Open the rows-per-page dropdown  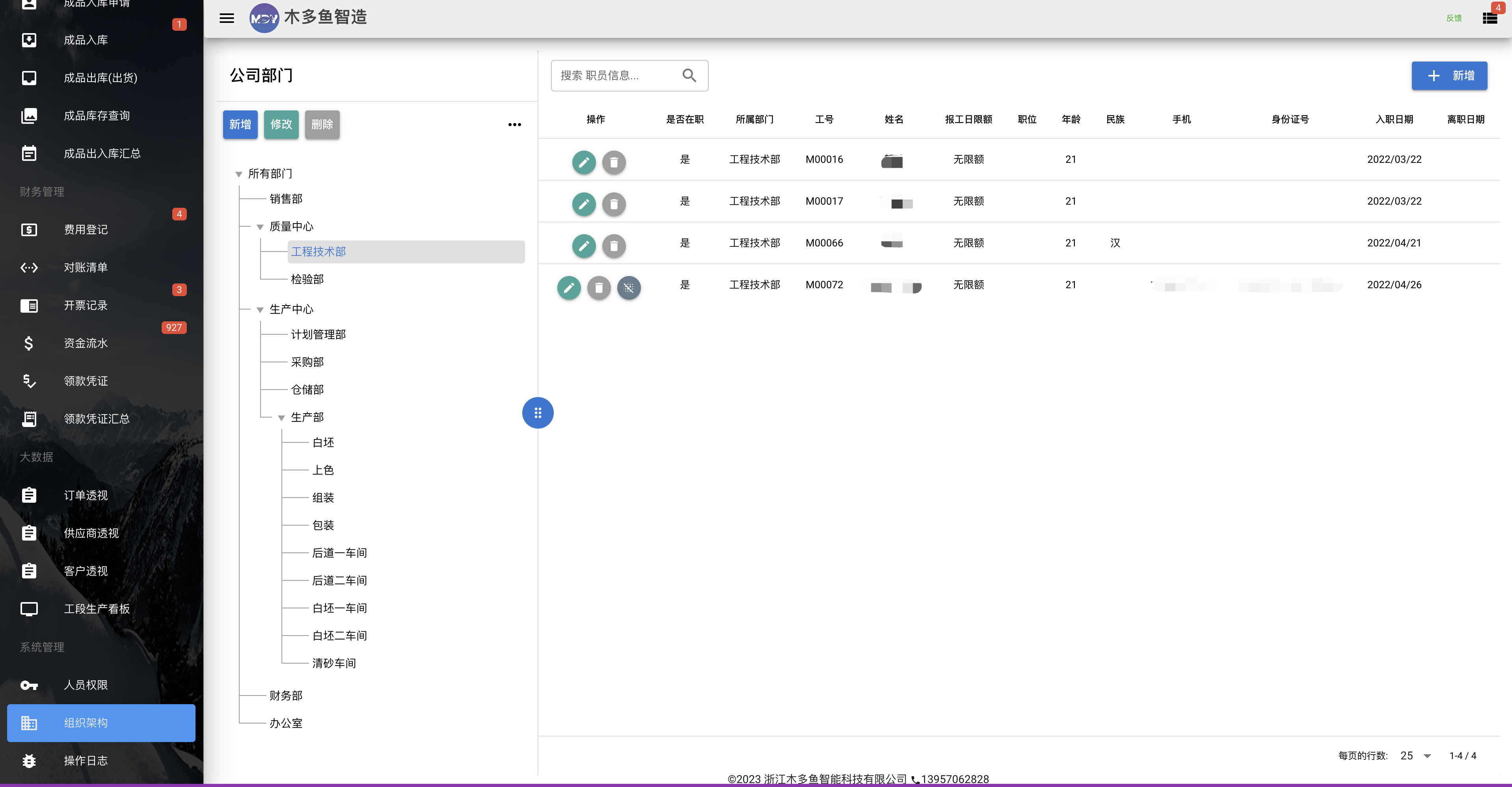1416,756
